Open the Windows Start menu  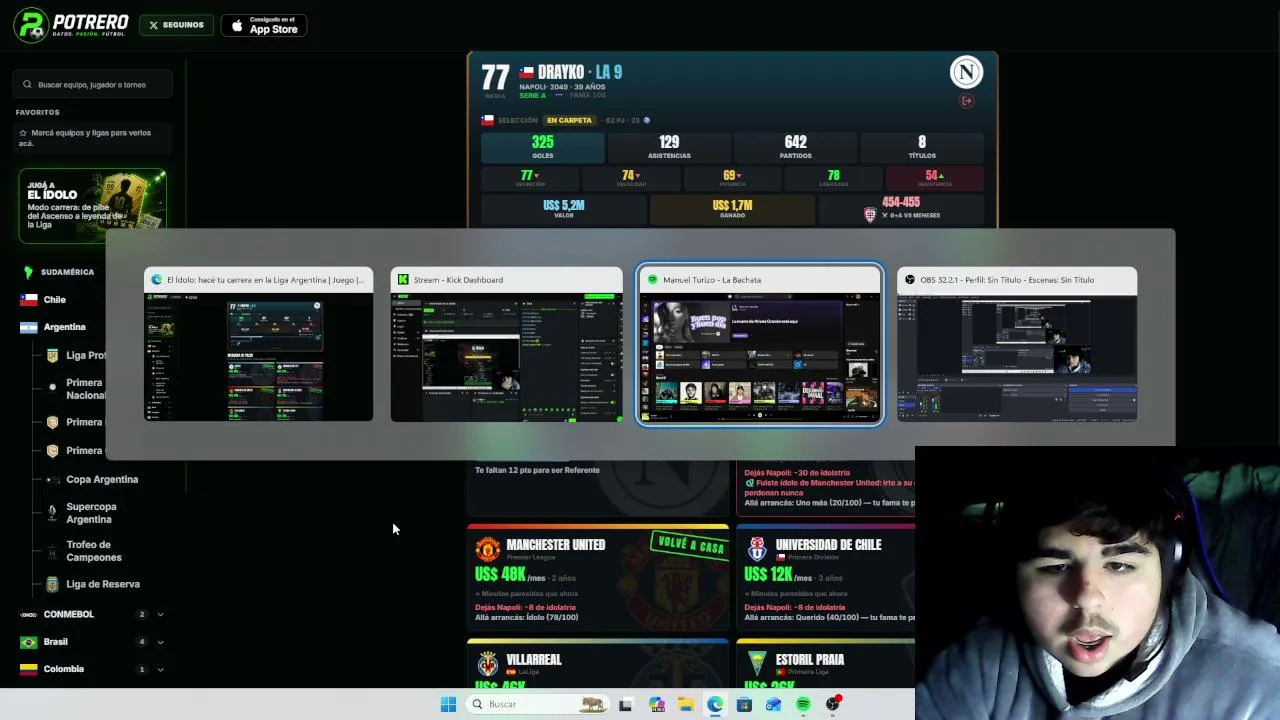coord(448,704)
